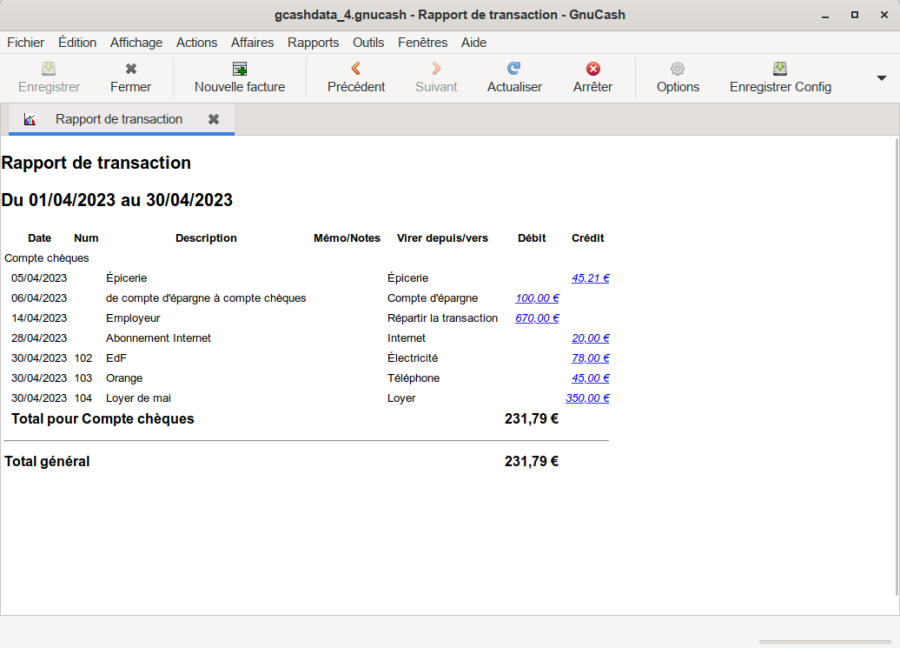
Task: Open the Outils menu
Action: point(368,42)
